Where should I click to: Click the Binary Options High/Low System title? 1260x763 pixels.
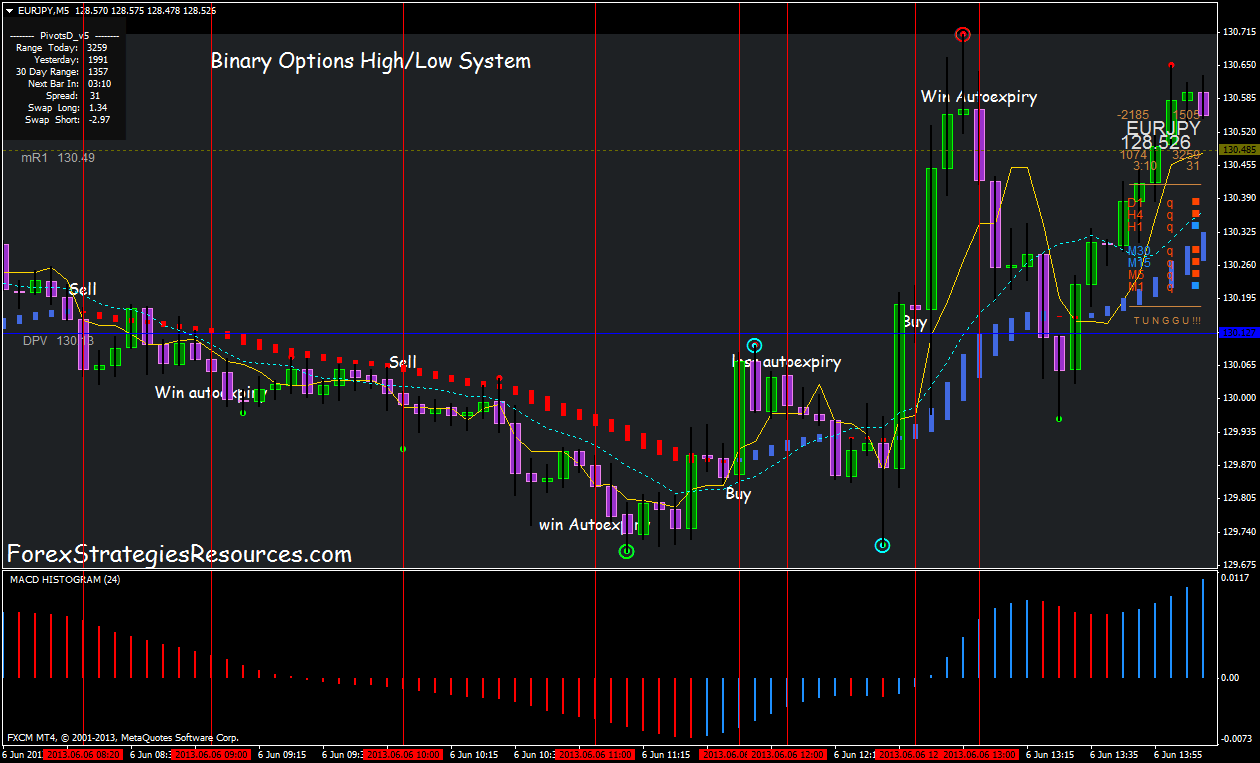[370, 61]
